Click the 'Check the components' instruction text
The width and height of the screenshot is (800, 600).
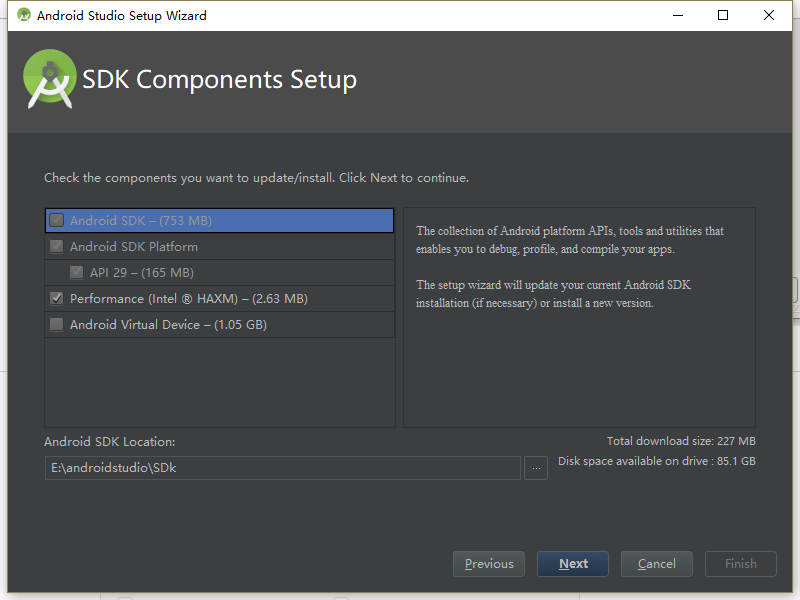(256, 178)
